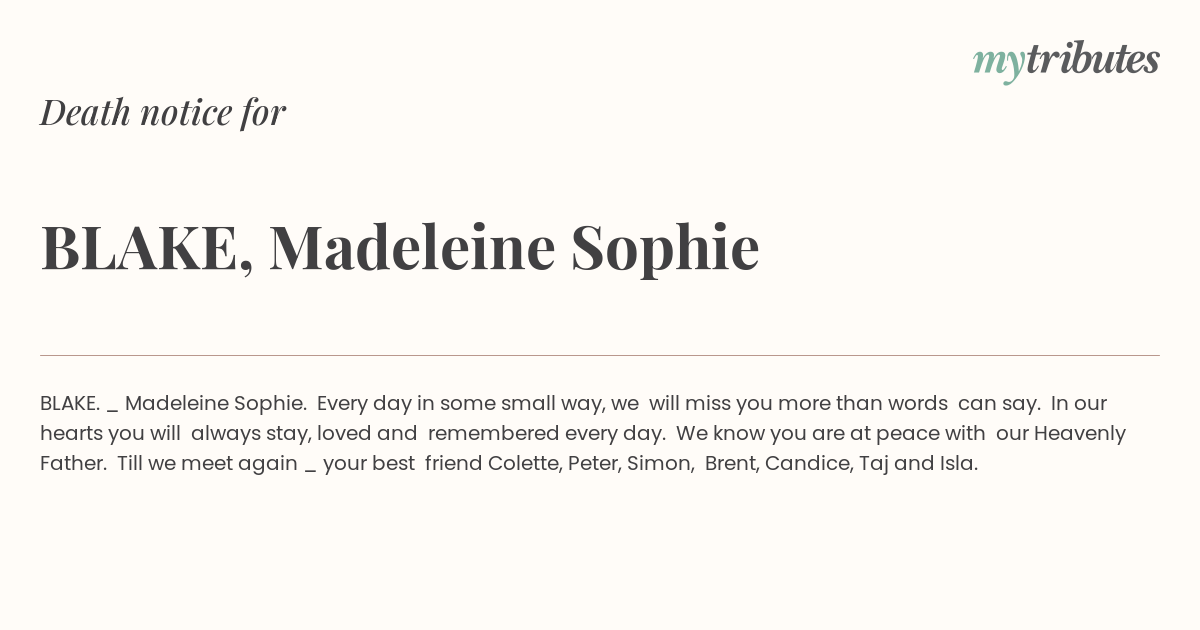Click the title "BLAKE, Madeleine Sophie"
Image resolution: width=1200 pixels, height=630 pixels.
pyautogui.click(x=400, y=248)
